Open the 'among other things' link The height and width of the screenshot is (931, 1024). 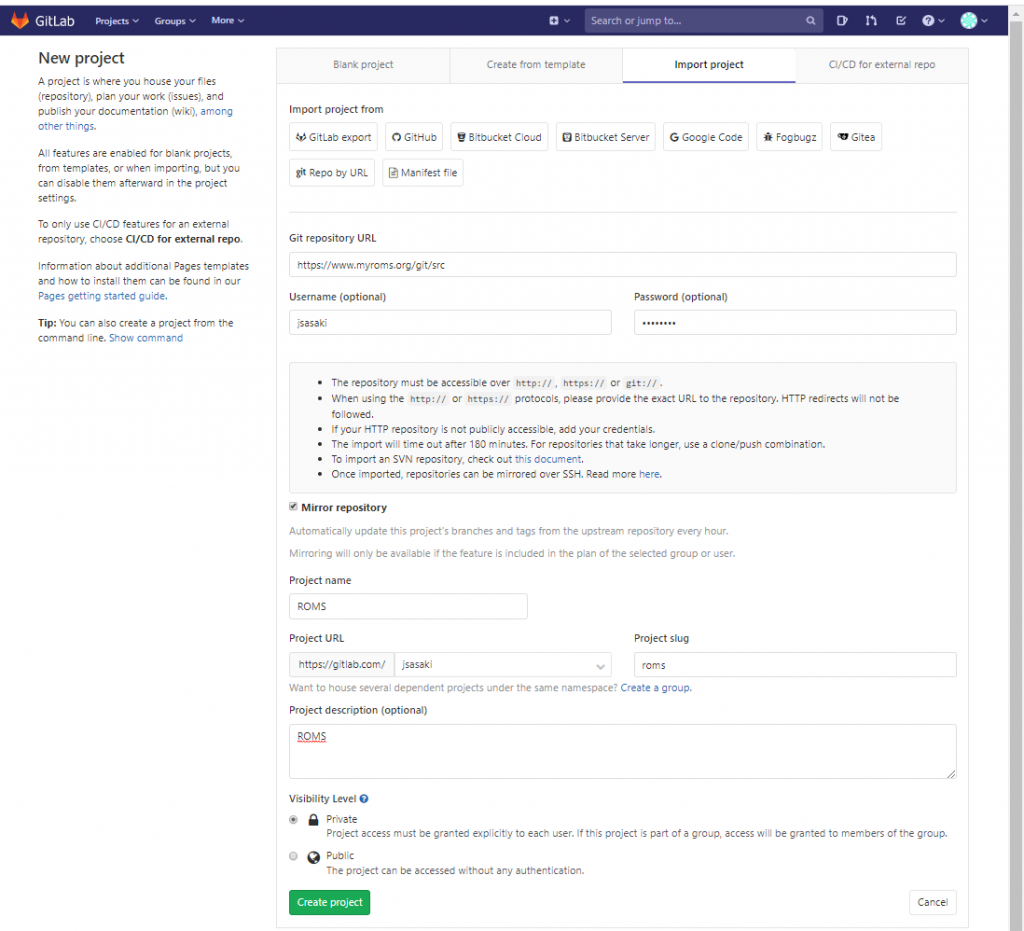point(216,112)
